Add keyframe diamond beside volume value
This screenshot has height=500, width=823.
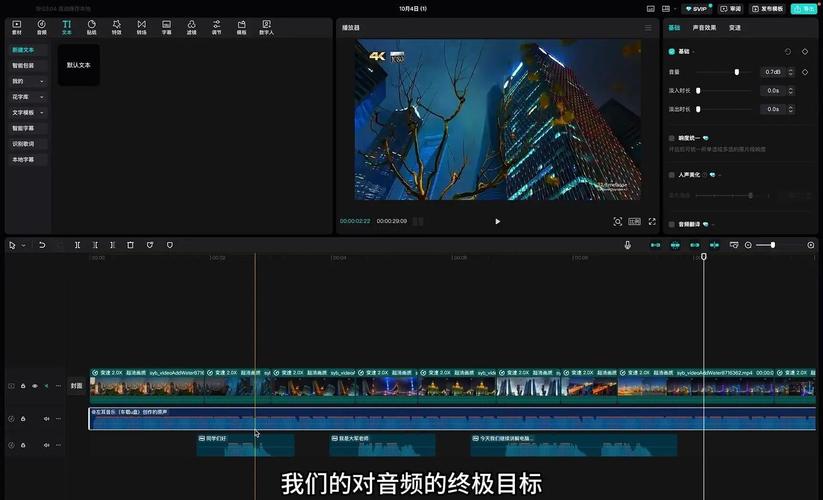point(805,72)
